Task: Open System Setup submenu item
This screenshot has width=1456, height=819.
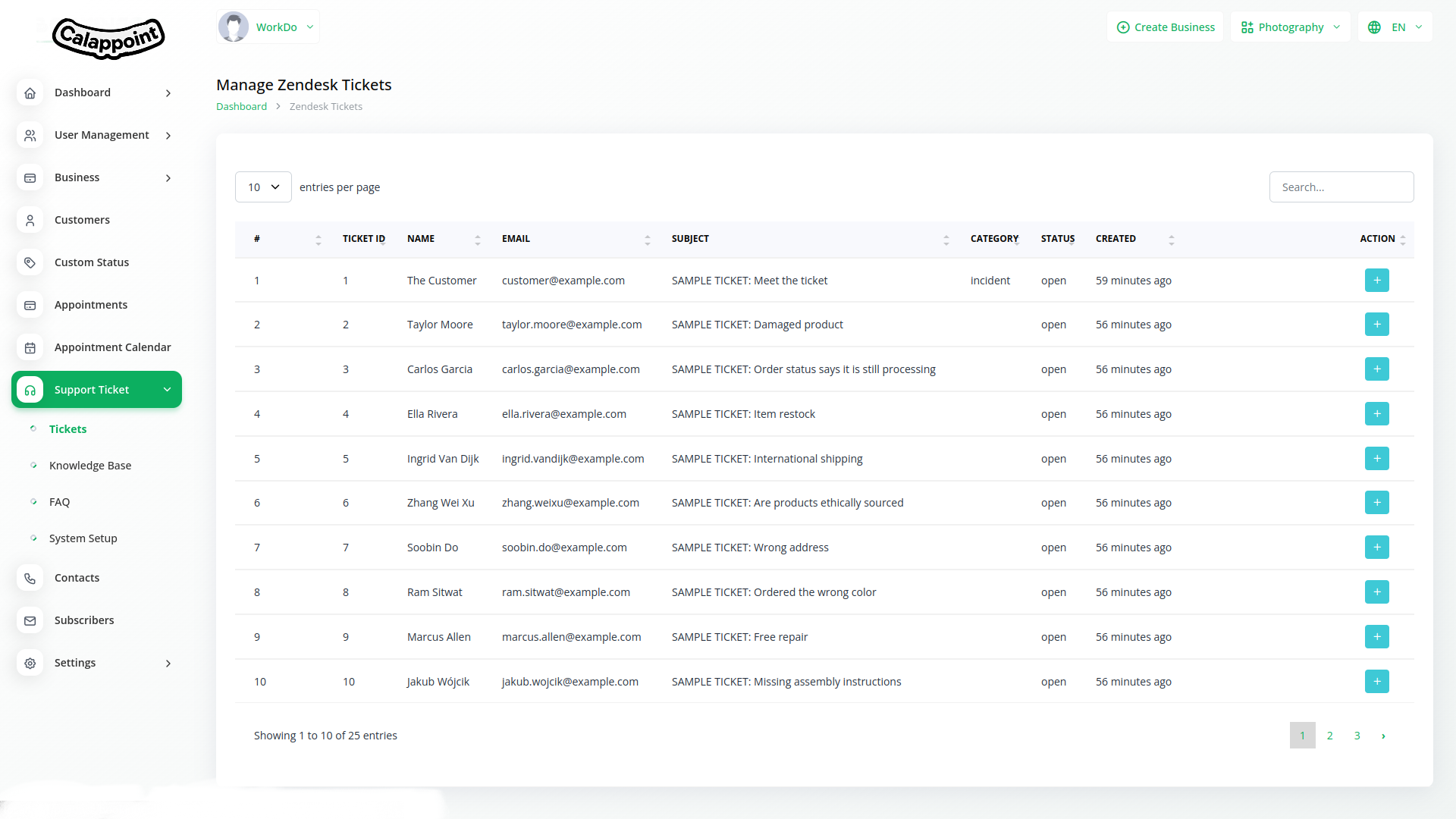Action: point(83,538)
